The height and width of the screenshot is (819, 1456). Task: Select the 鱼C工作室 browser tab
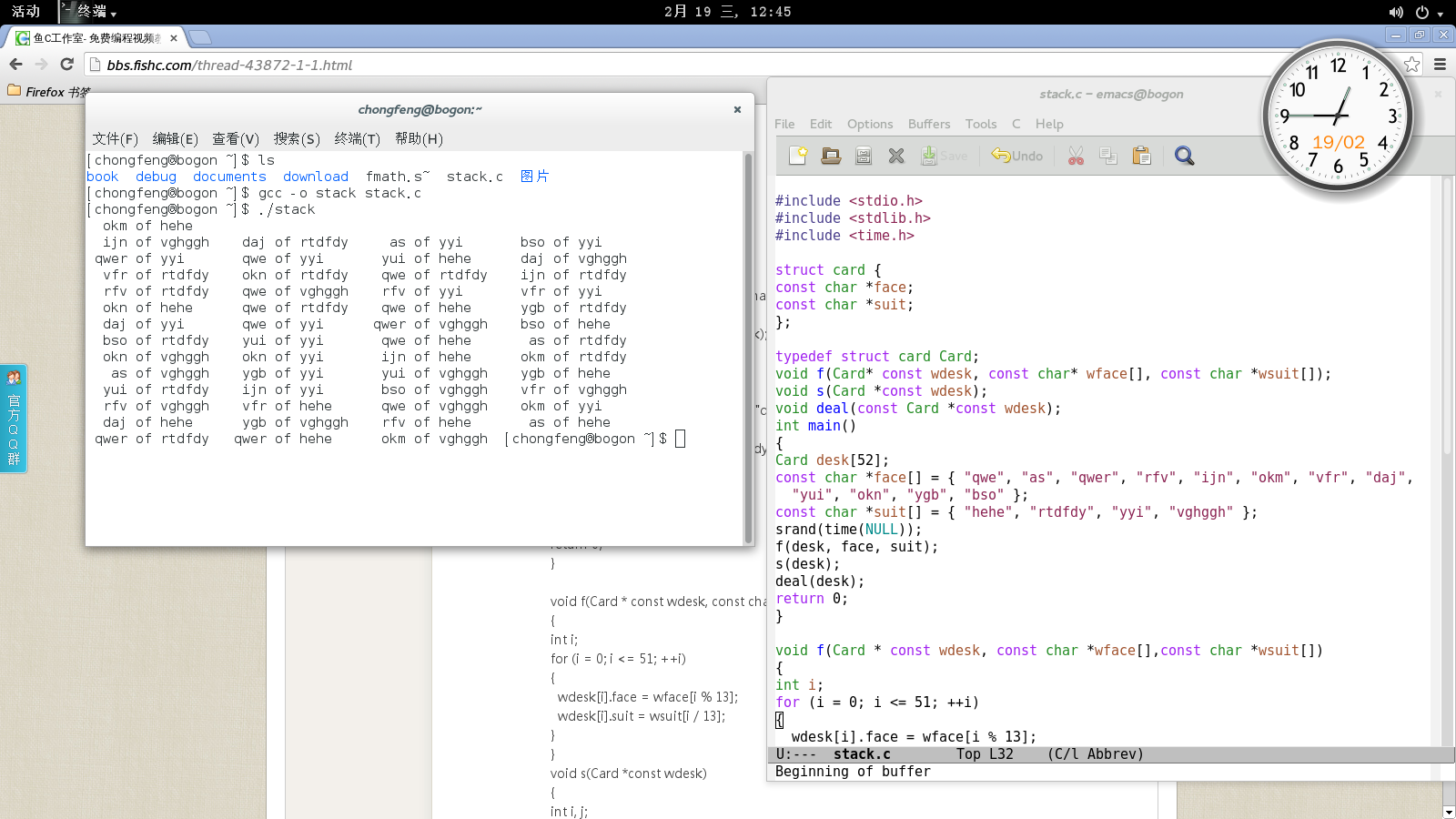[x=96, y=38]
